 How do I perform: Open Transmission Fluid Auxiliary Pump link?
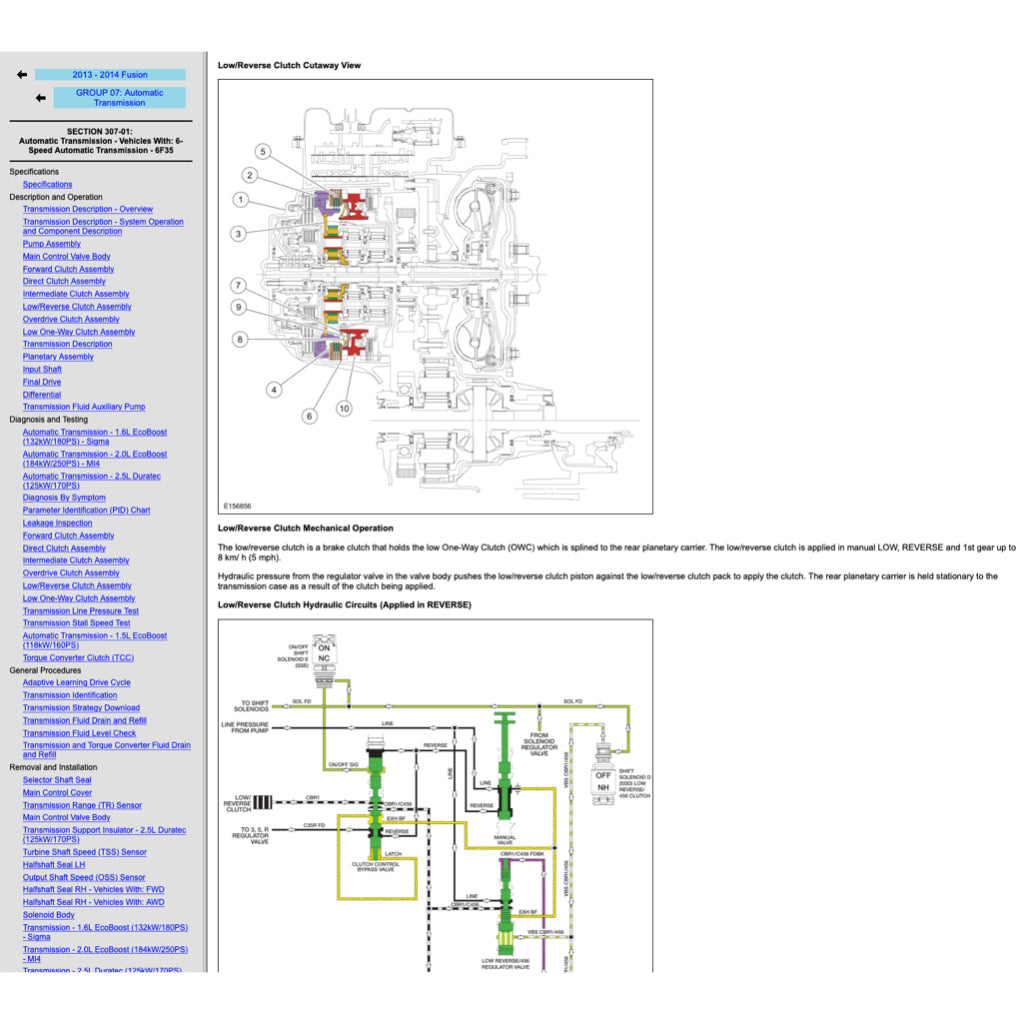[x=84, y=407]
